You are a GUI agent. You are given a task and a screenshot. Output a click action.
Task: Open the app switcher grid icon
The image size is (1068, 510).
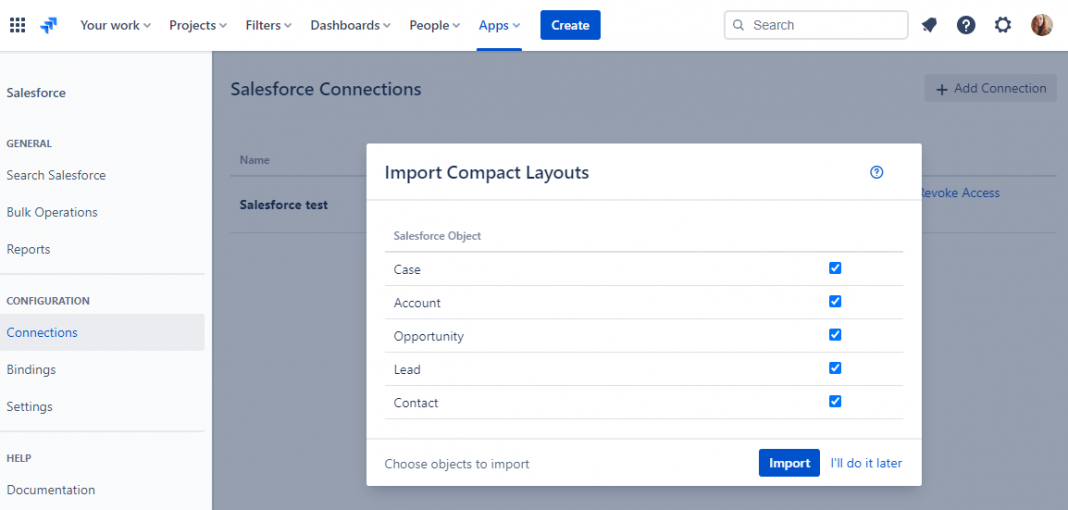click(18, 25)
